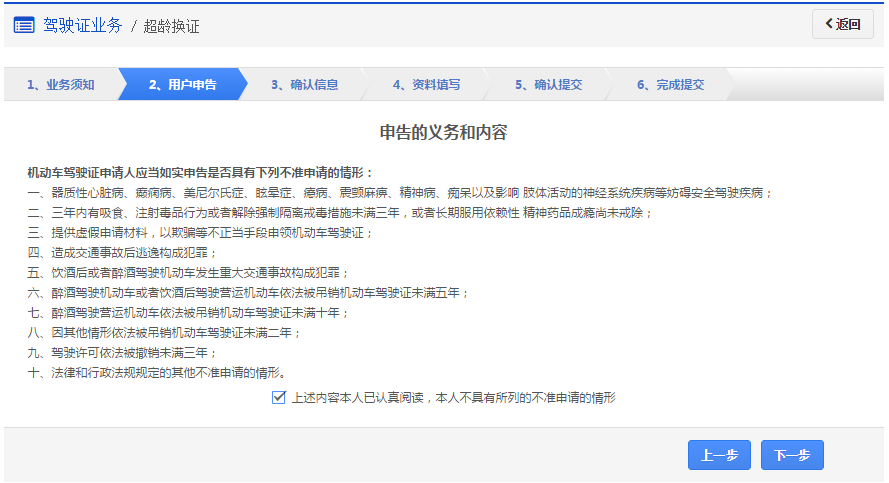
Task: Click clause 九 about 驾驶许可依法被撤销
Action: (122, 353)
